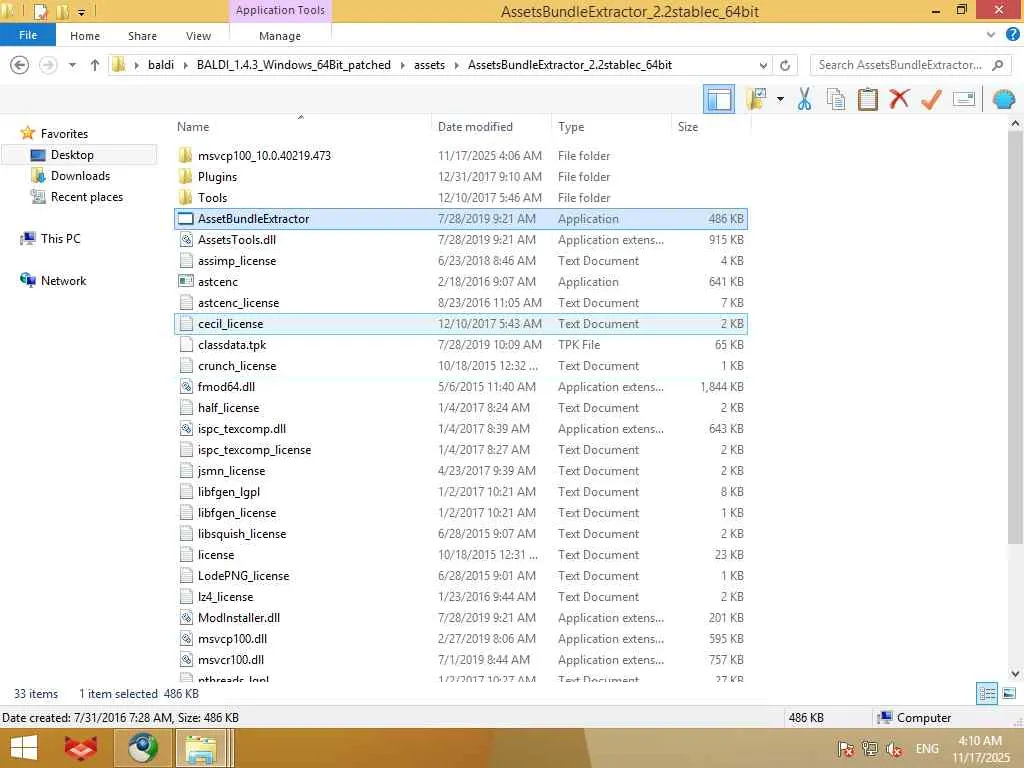The height and width of the screenshot is (768, 1024).
Task: Switch to the Home ribbon tab
Action: point(85,36)
